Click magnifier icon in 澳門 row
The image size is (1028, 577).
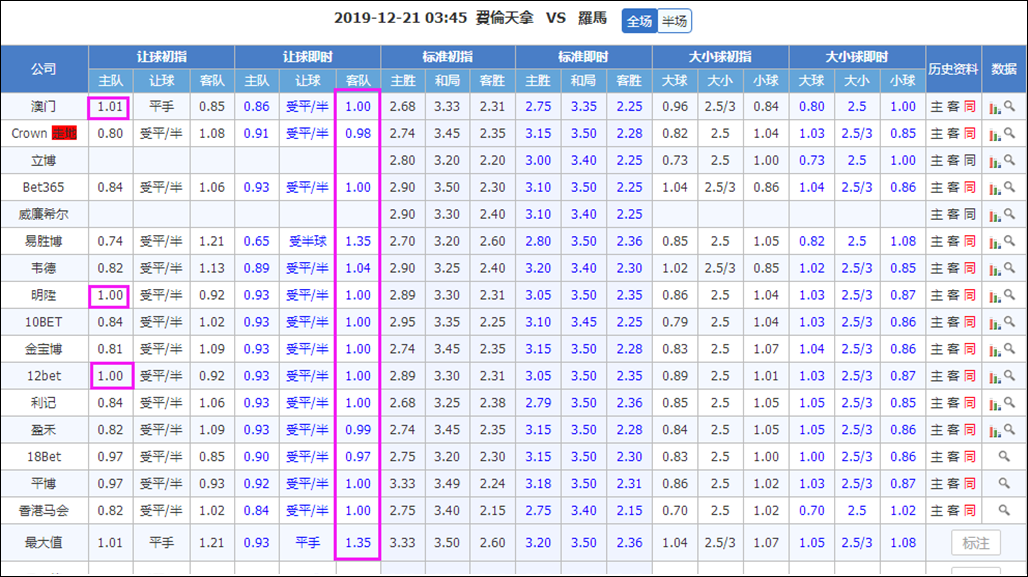tap(1010, 106)
